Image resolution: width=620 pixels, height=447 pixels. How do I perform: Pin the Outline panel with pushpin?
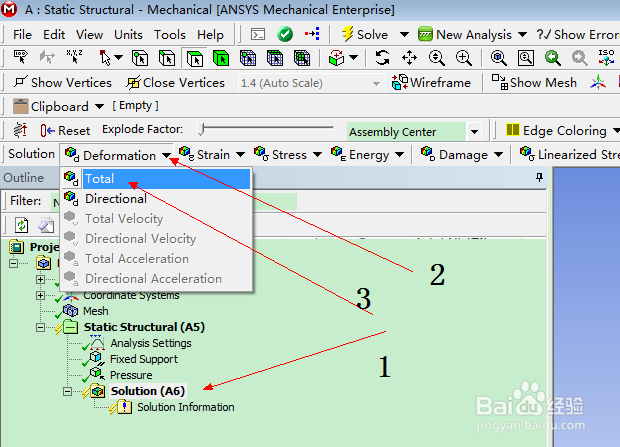[x=539, y=177]
